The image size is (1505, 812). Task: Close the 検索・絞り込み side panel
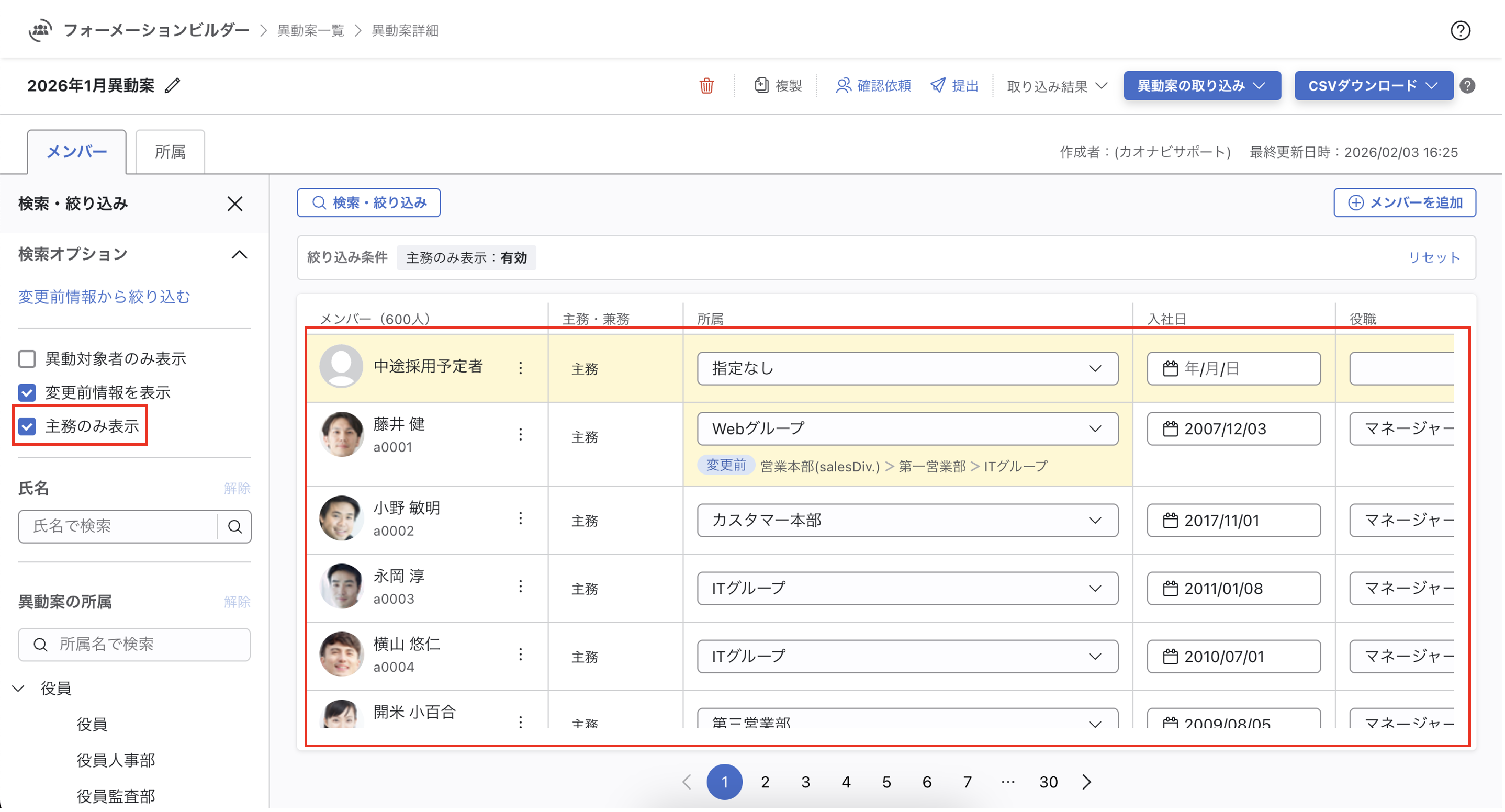tap(235, 204)
